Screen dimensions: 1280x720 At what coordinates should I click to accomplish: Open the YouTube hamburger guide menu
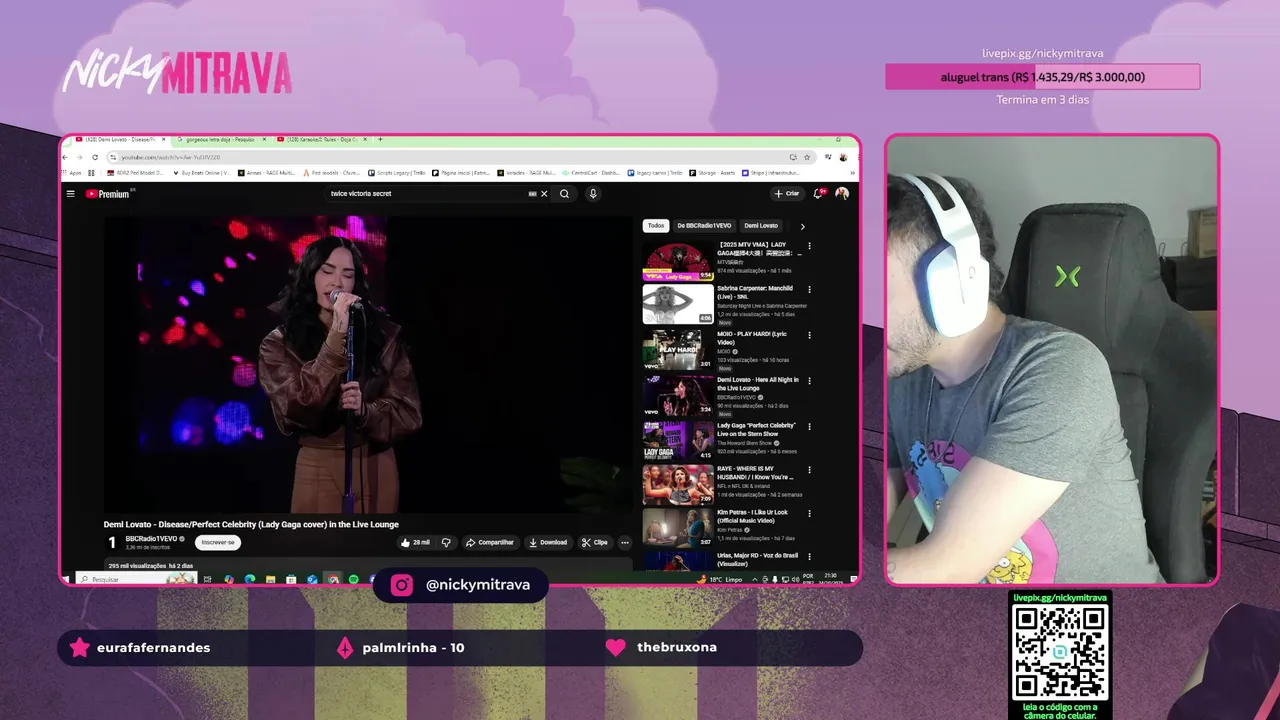[x=70, y=194]
